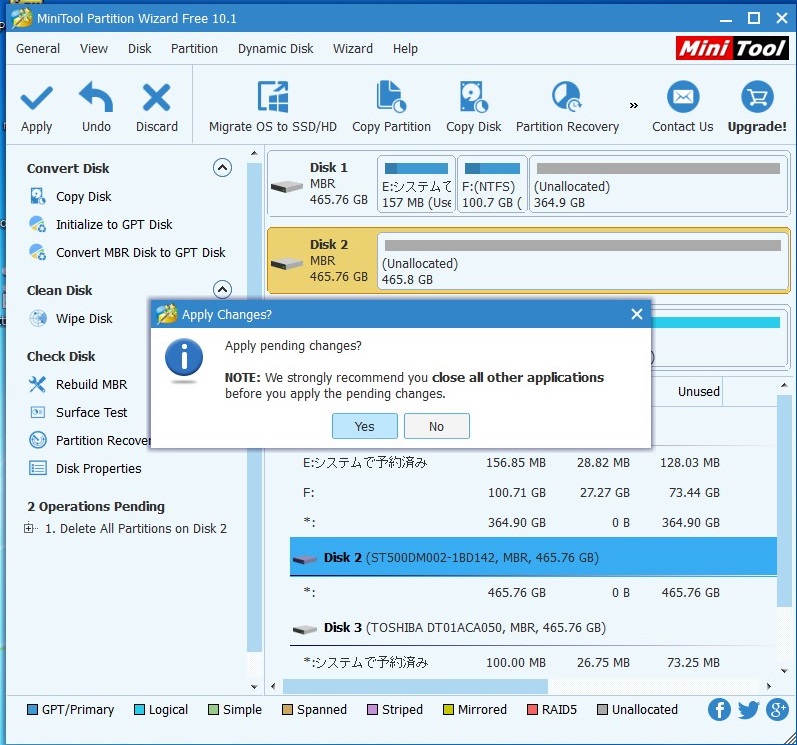The width and height of the screenshot is (797, 745).
Task: Run Surface Test from sidebar
Action: (91, 413)
